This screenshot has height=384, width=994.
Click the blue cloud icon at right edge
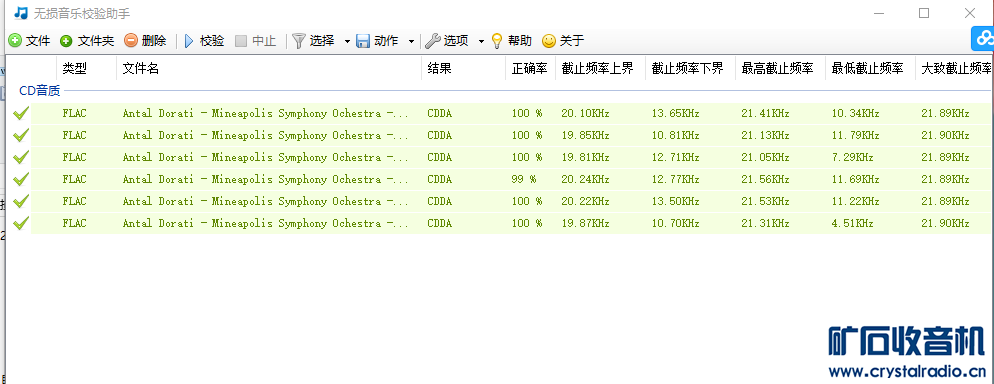click(983, 39)
